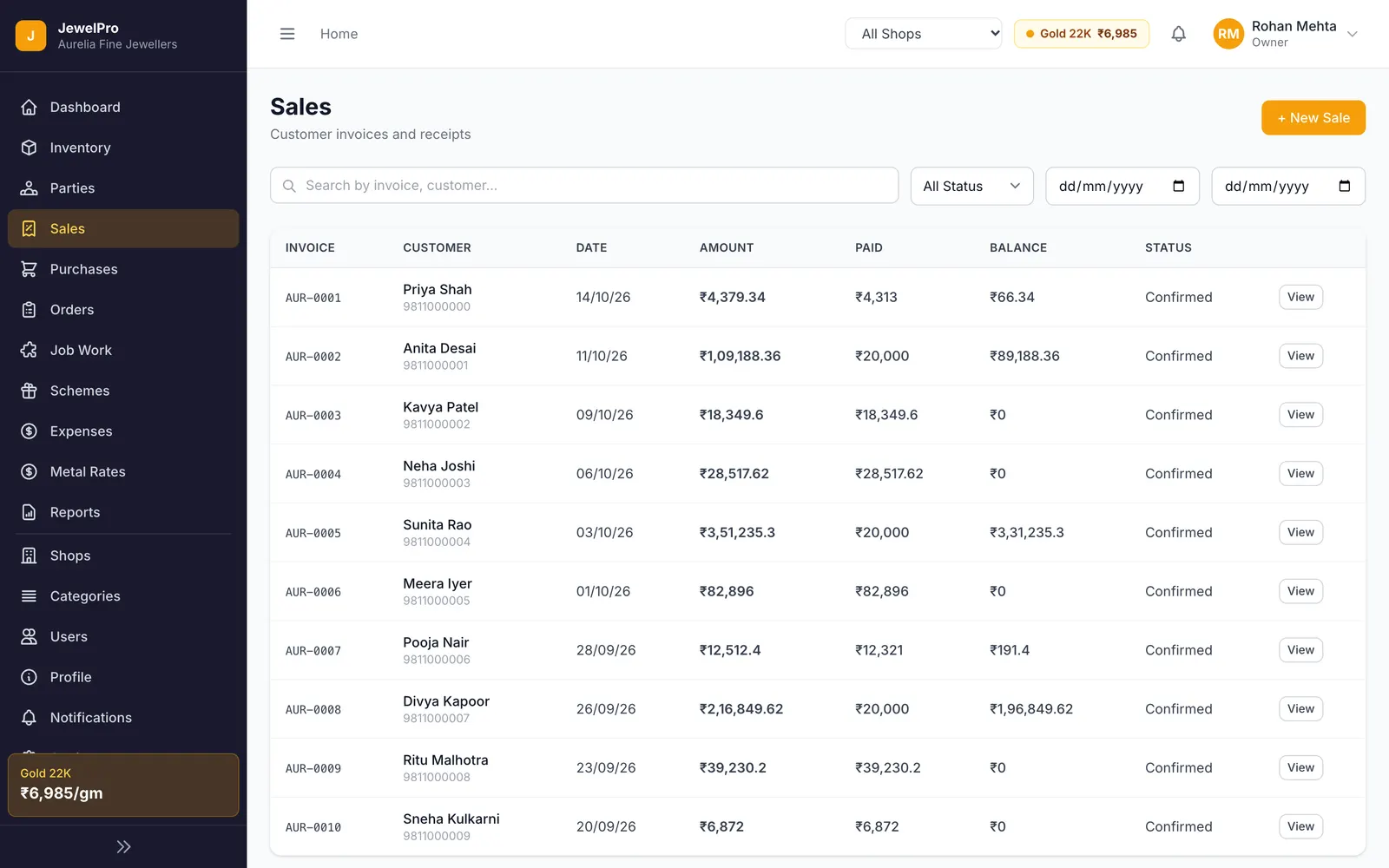Click the Orders clipboard icon
1389x868 pixels.
(29, 310)
